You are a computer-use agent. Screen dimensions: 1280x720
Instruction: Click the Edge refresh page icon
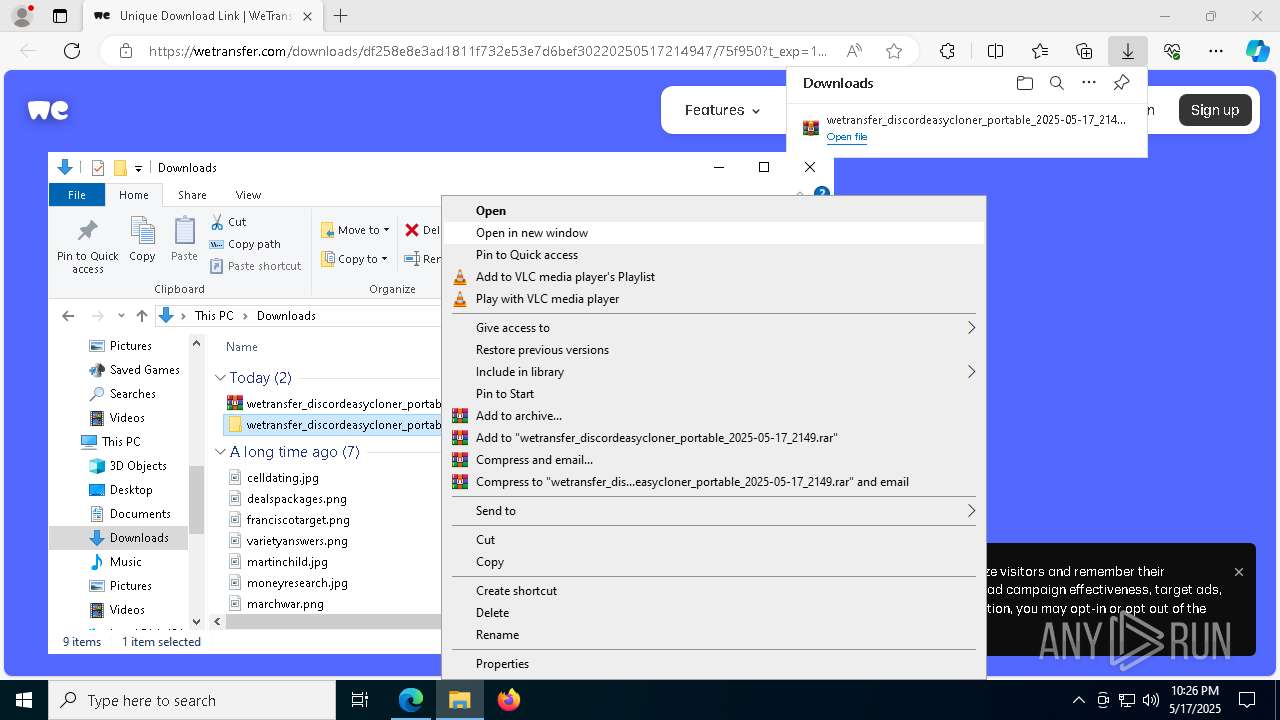[x=72, y=51]
